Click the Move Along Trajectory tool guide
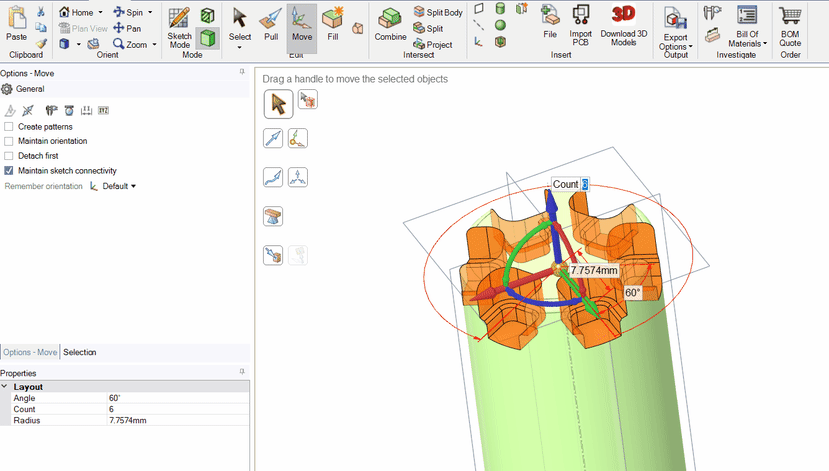The width and height of the screenshot is (829, 471). 273,177
